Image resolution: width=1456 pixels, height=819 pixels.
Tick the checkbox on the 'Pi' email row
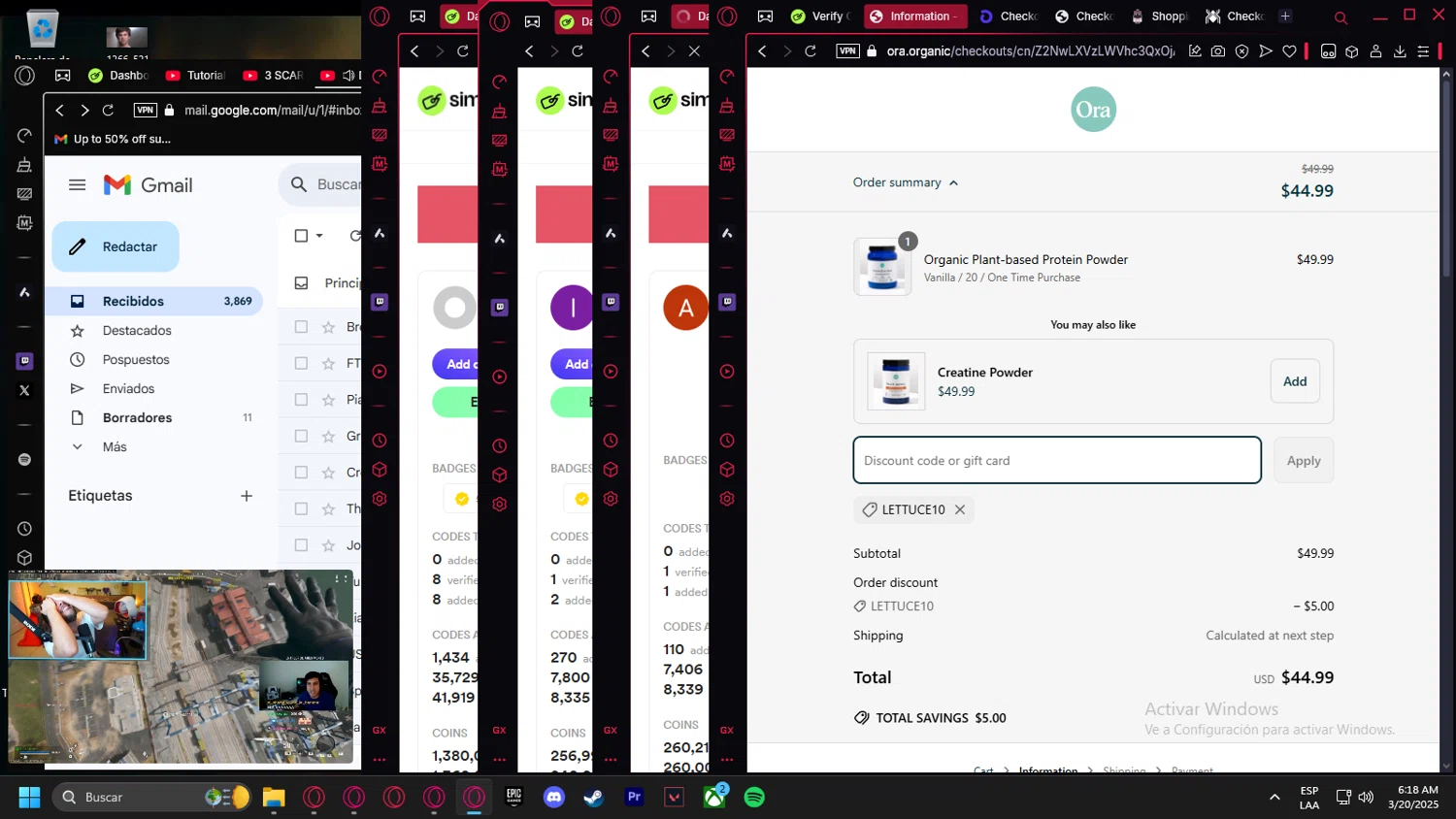click(301, 400)
